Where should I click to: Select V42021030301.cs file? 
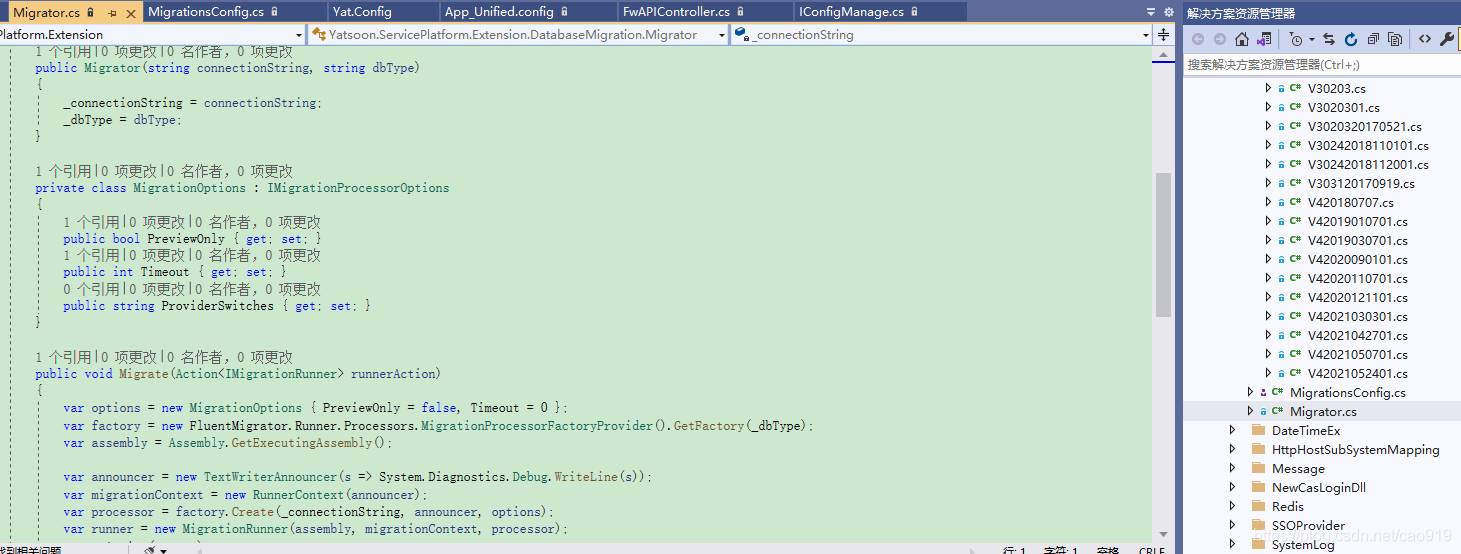click(x=1357, y=316)
